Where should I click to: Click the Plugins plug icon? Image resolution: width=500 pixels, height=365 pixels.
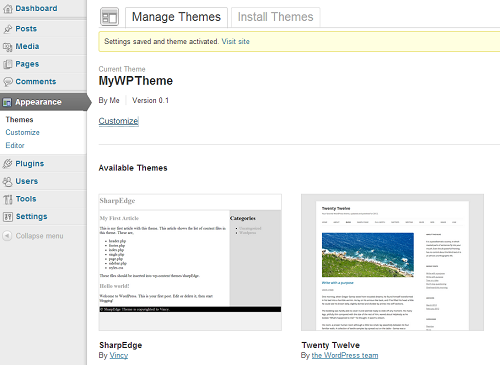click(7, 164)
